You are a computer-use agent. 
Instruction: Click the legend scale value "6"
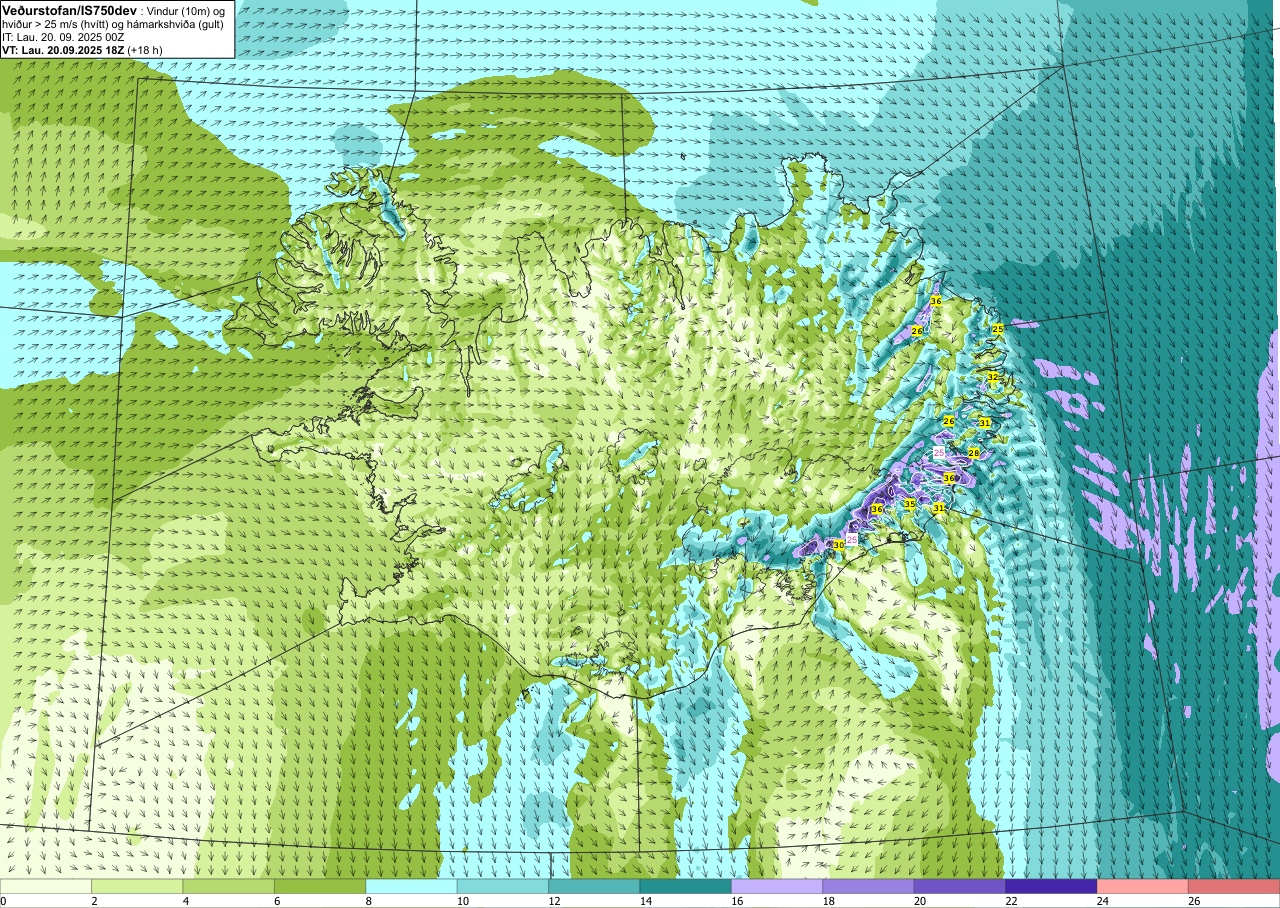click(277, 901)
